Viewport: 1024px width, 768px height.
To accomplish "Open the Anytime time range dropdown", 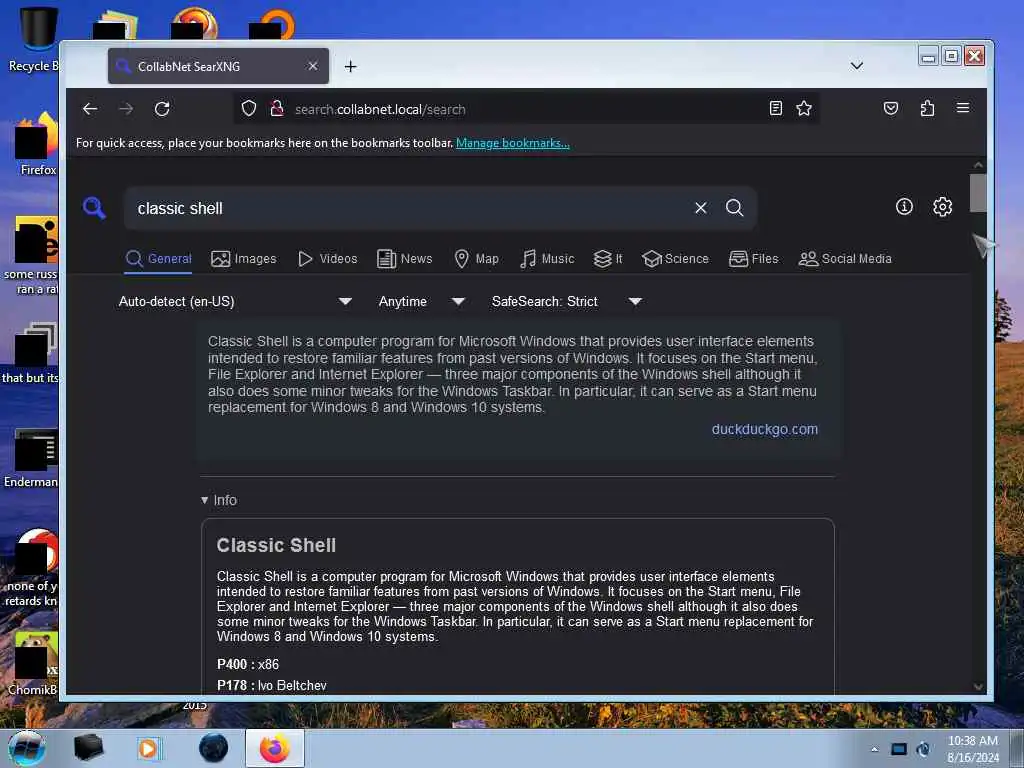I will pyautogui.click(x=421, y=302).
